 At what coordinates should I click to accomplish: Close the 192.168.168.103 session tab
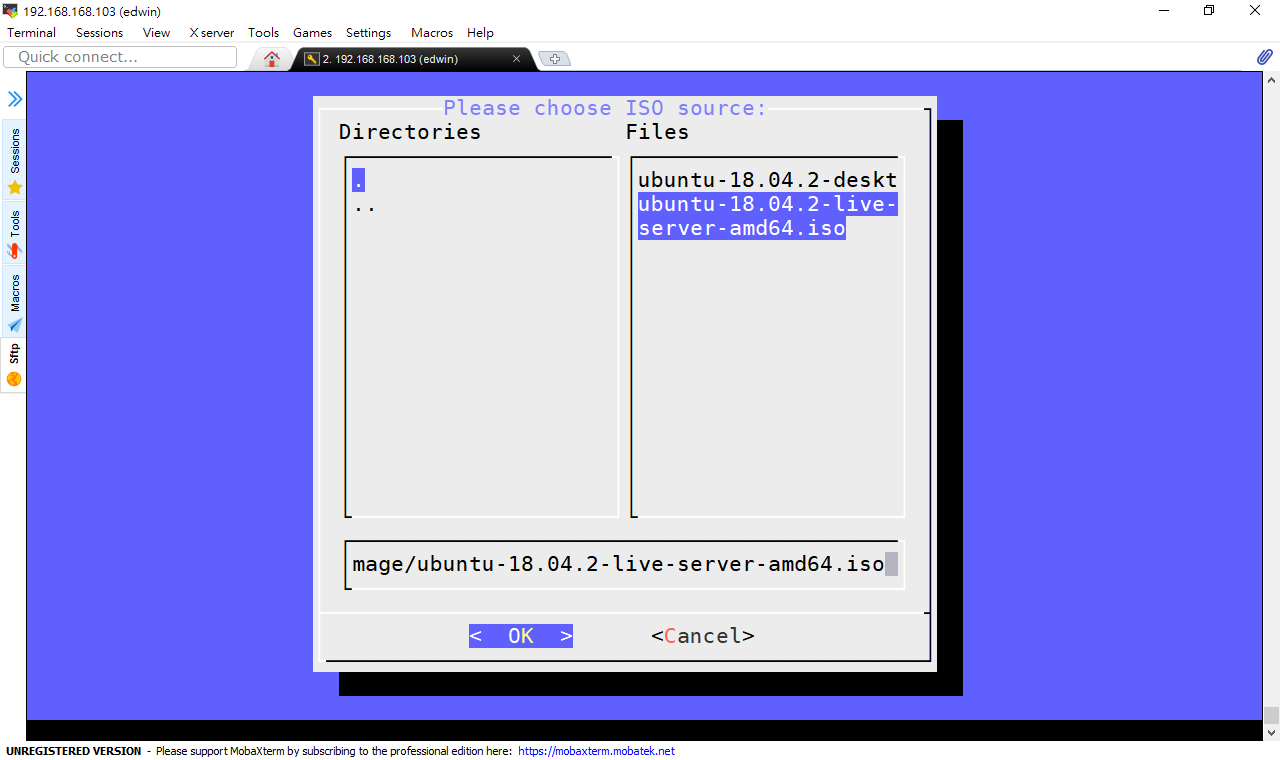[517, 59]
